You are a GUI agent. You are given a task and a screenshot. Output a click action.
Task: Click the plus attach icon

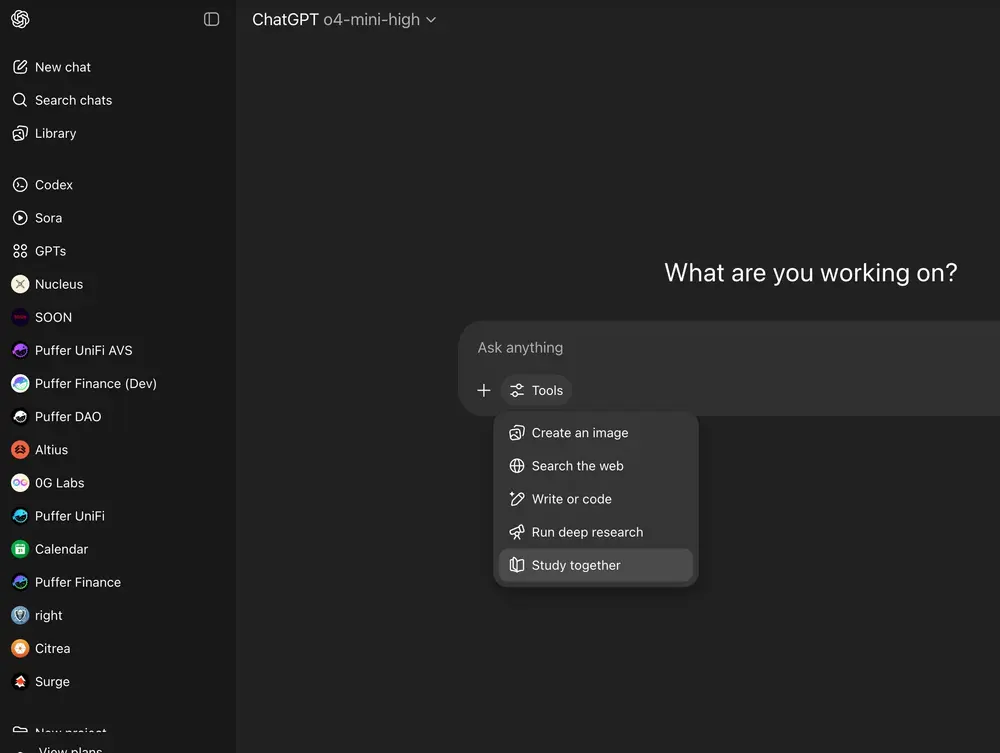(x=484, y=391)
